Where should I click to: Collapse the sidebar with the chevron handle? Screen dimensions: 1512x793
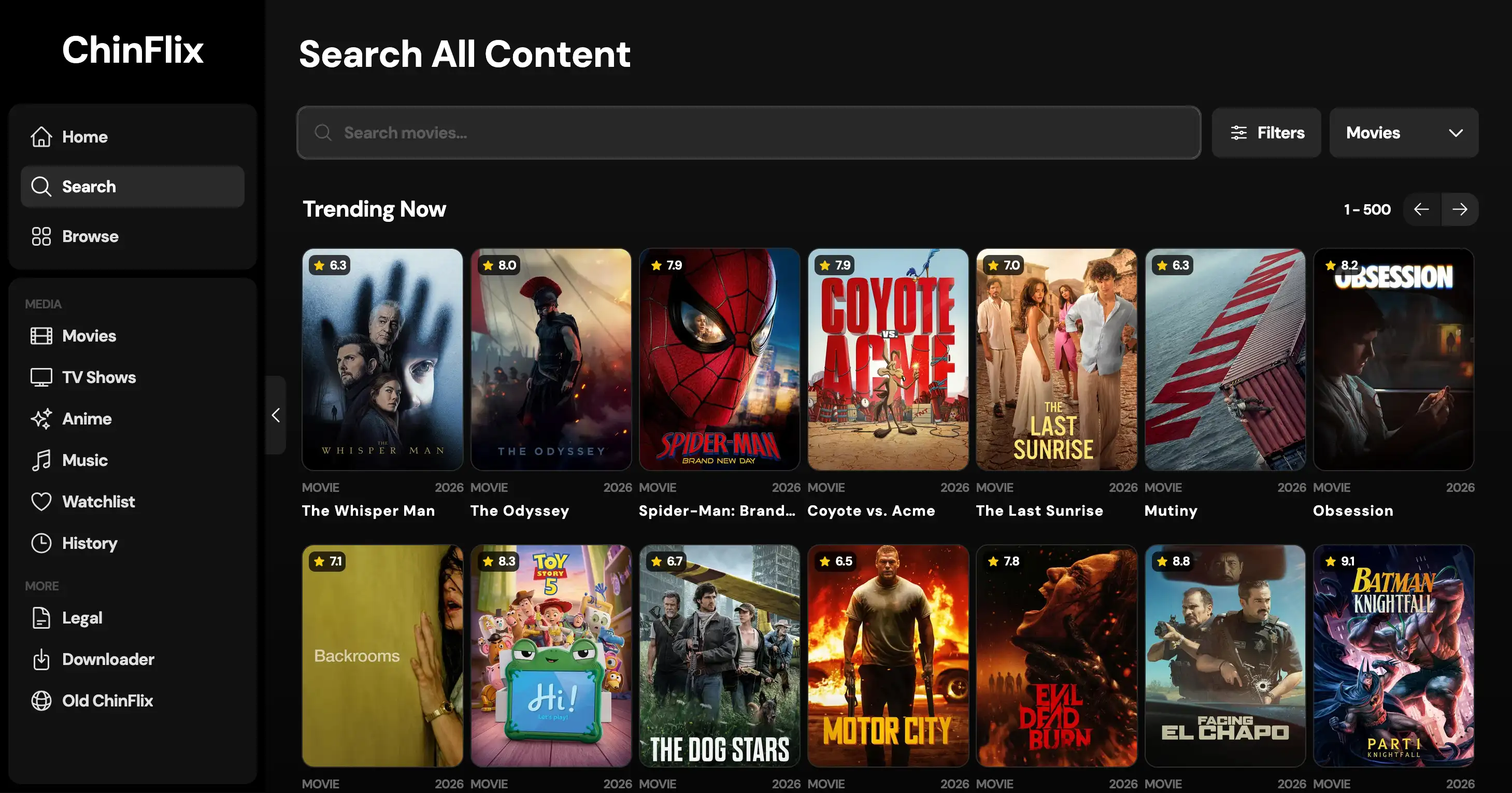point(276,415)
